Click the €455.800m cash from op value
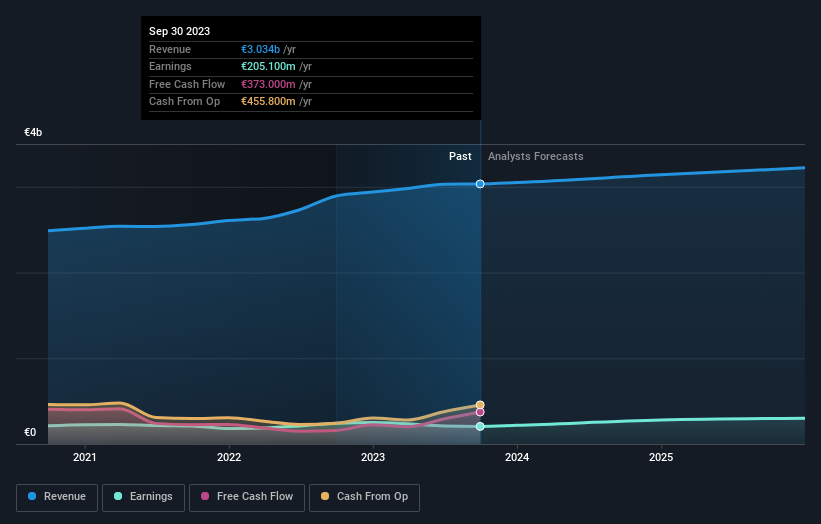Viewport: 821px width, 524px height. pyautogui.click(x=268, y=102)
